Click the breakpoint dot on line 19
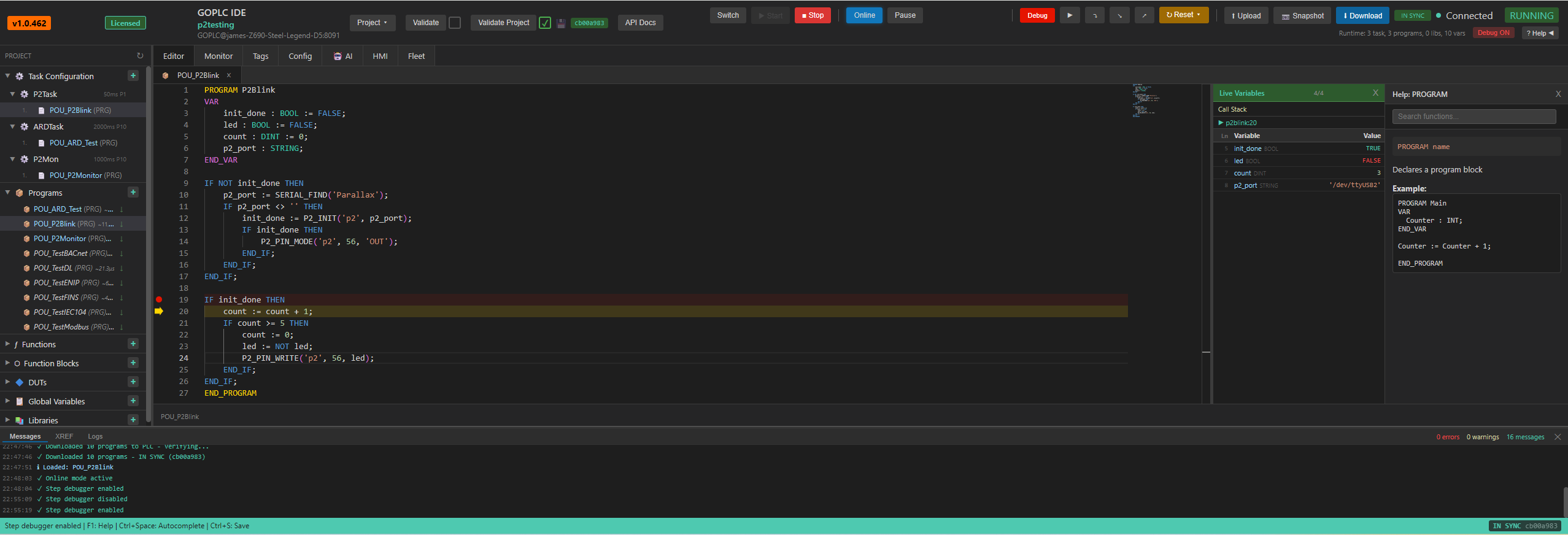Screen dimensions: 1568x535 [x=159, y=299]
